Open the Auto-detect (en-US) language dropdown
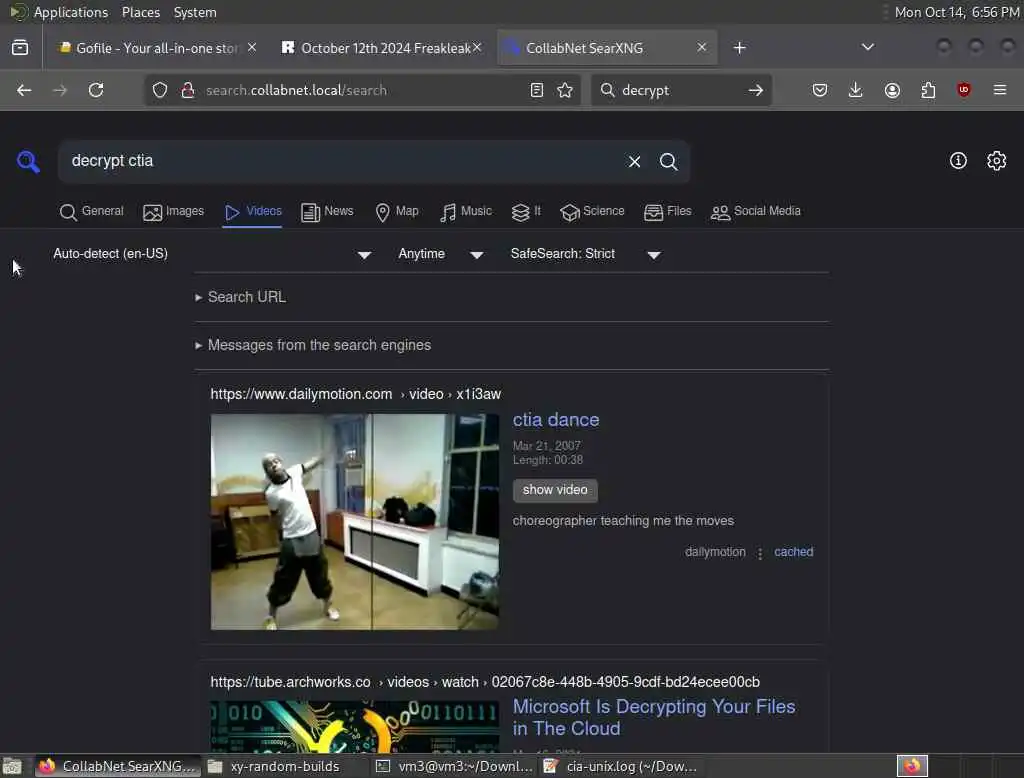 (212, 253)
